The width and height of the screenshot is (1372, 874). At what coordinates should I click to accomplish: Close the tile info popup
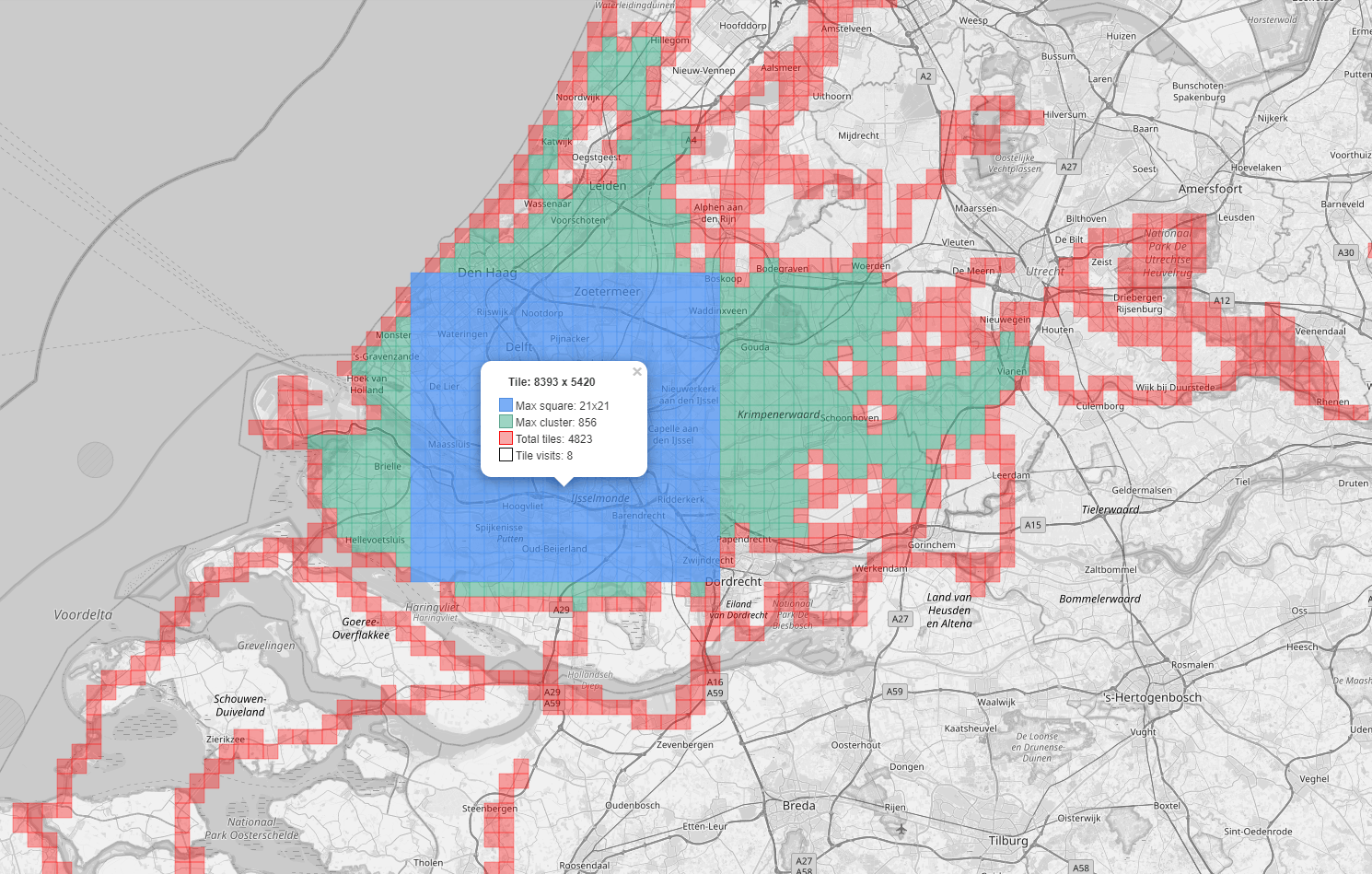(x=637, y=372)
